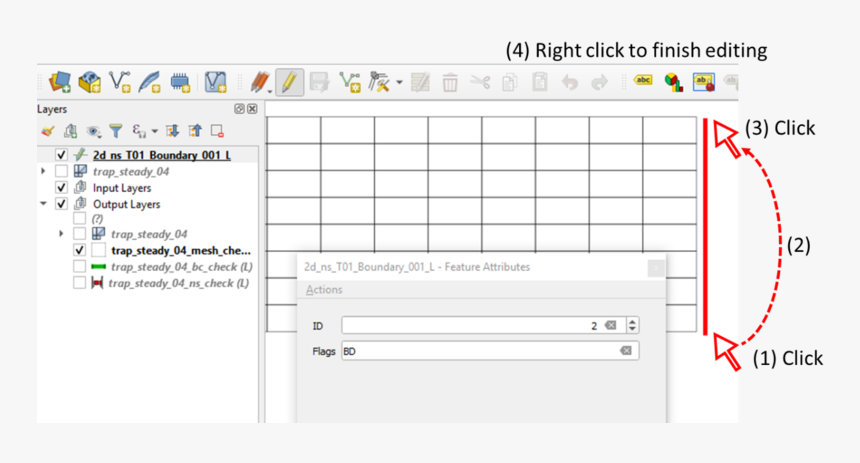Viewport: 860px width, 463px height.
Task: Toggle Editing with the yellow pencil icon
Action: pyautogui.click(x=290, y=82)
